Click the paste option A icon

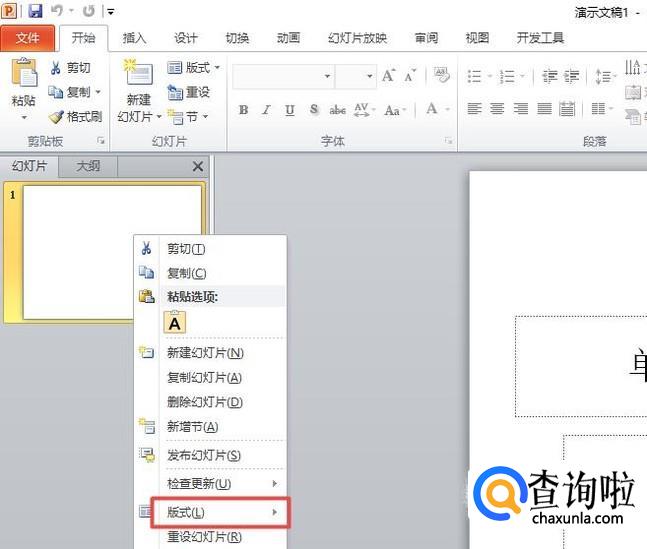(175, 322)
